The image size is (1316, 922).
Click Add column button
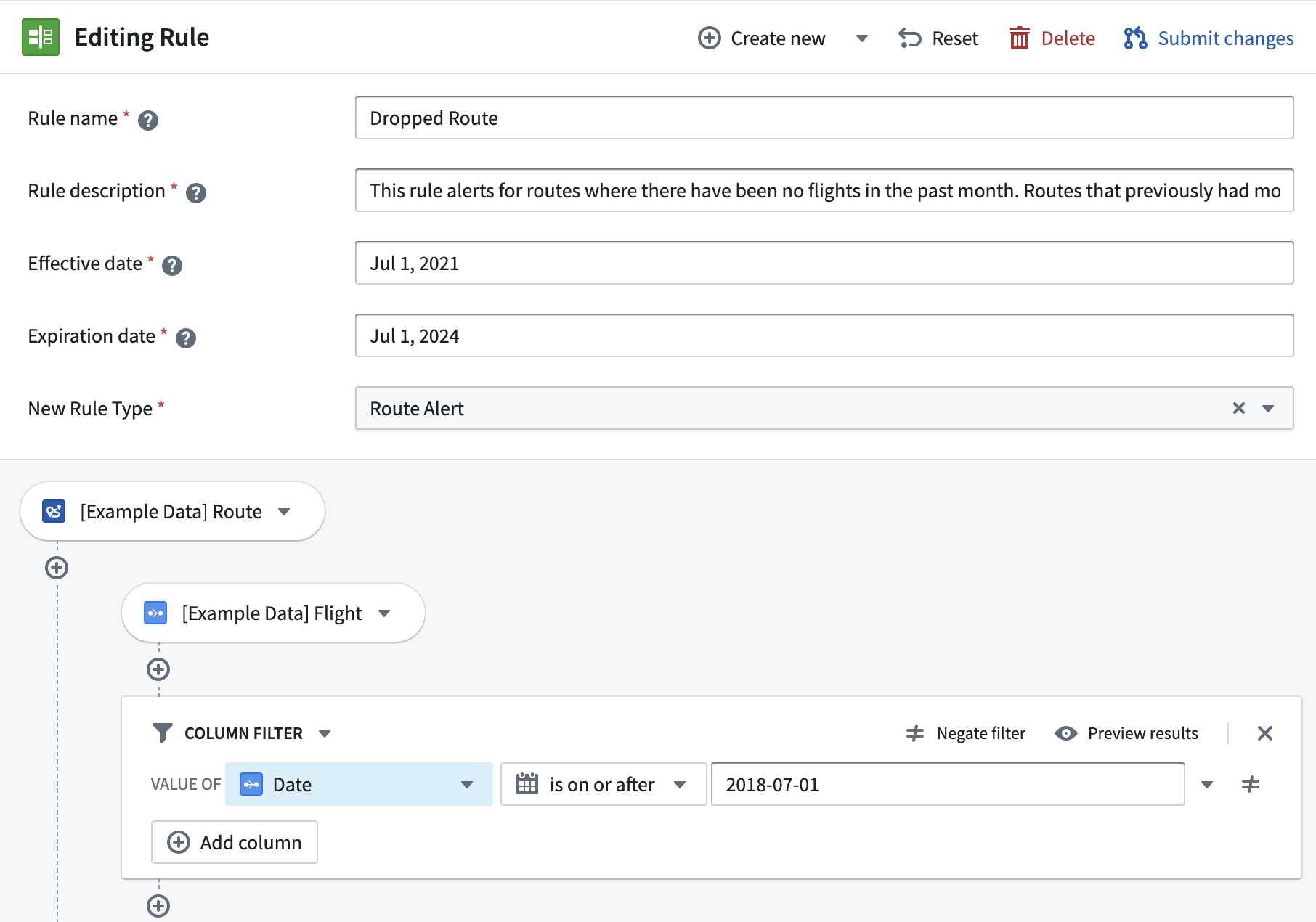point(235,842)
